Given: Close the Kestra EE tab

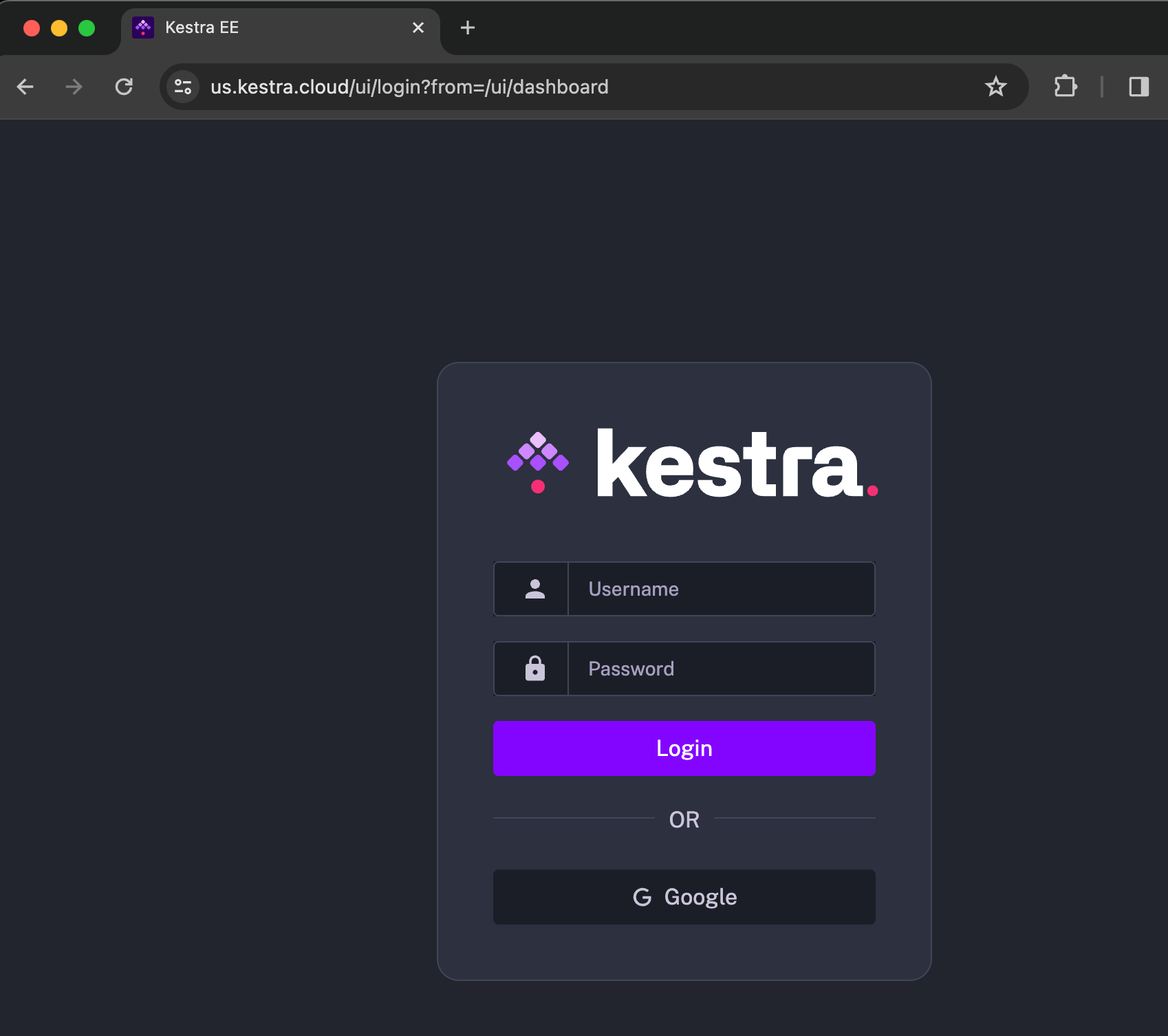Looking at the screenshot, I should click(x=418, y=28).
